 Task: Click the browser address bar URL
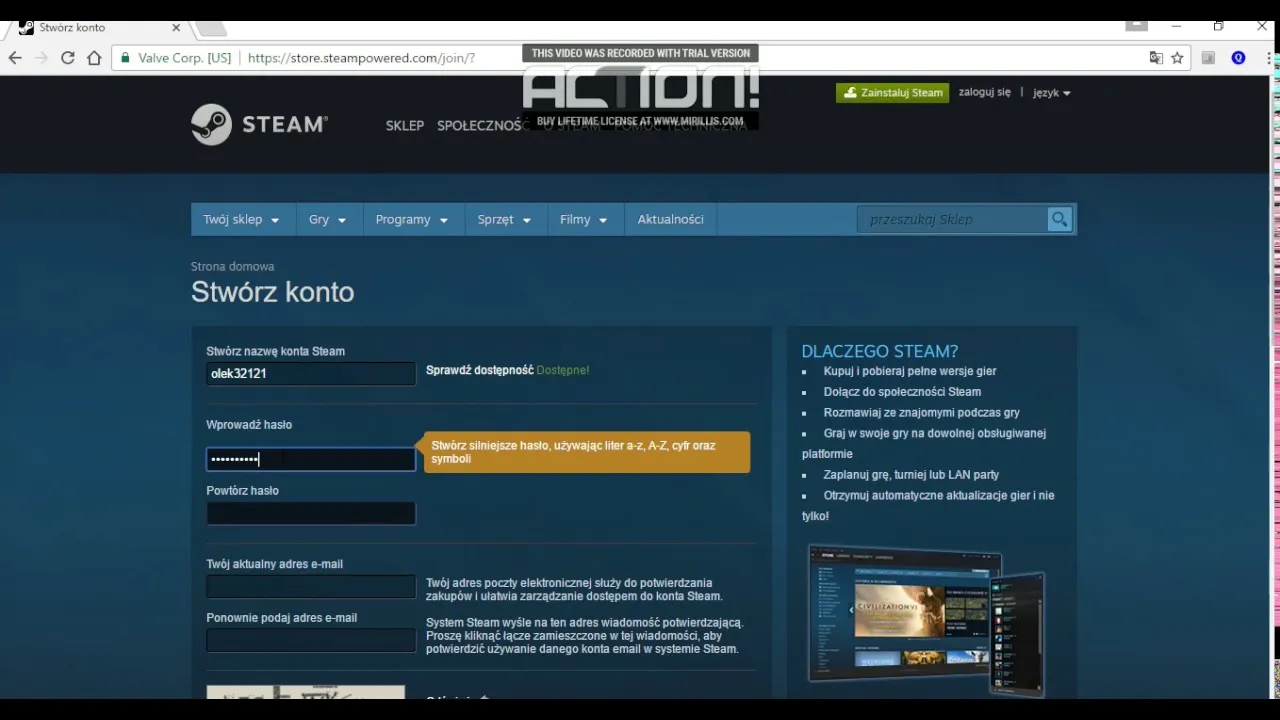point(361,58)
